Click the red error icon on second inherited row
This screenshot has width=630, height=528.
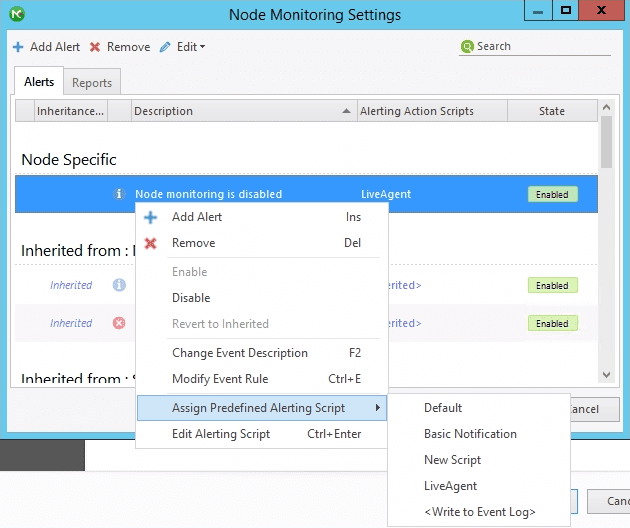(119, 323)
